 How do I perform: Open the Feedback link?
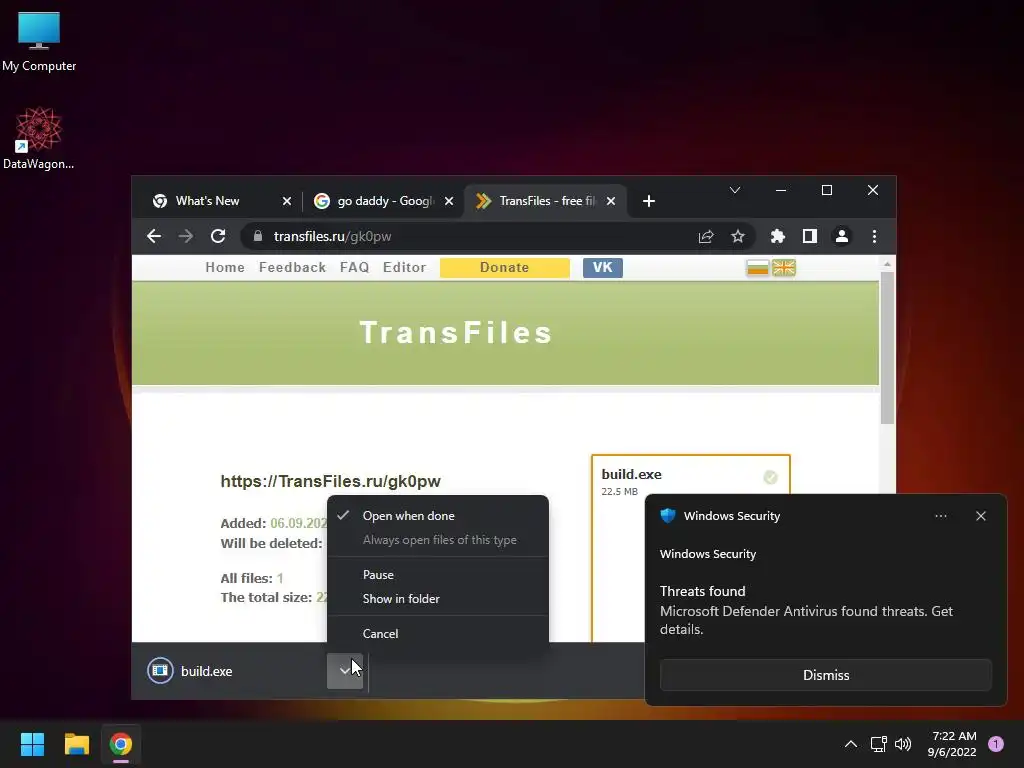292,268
